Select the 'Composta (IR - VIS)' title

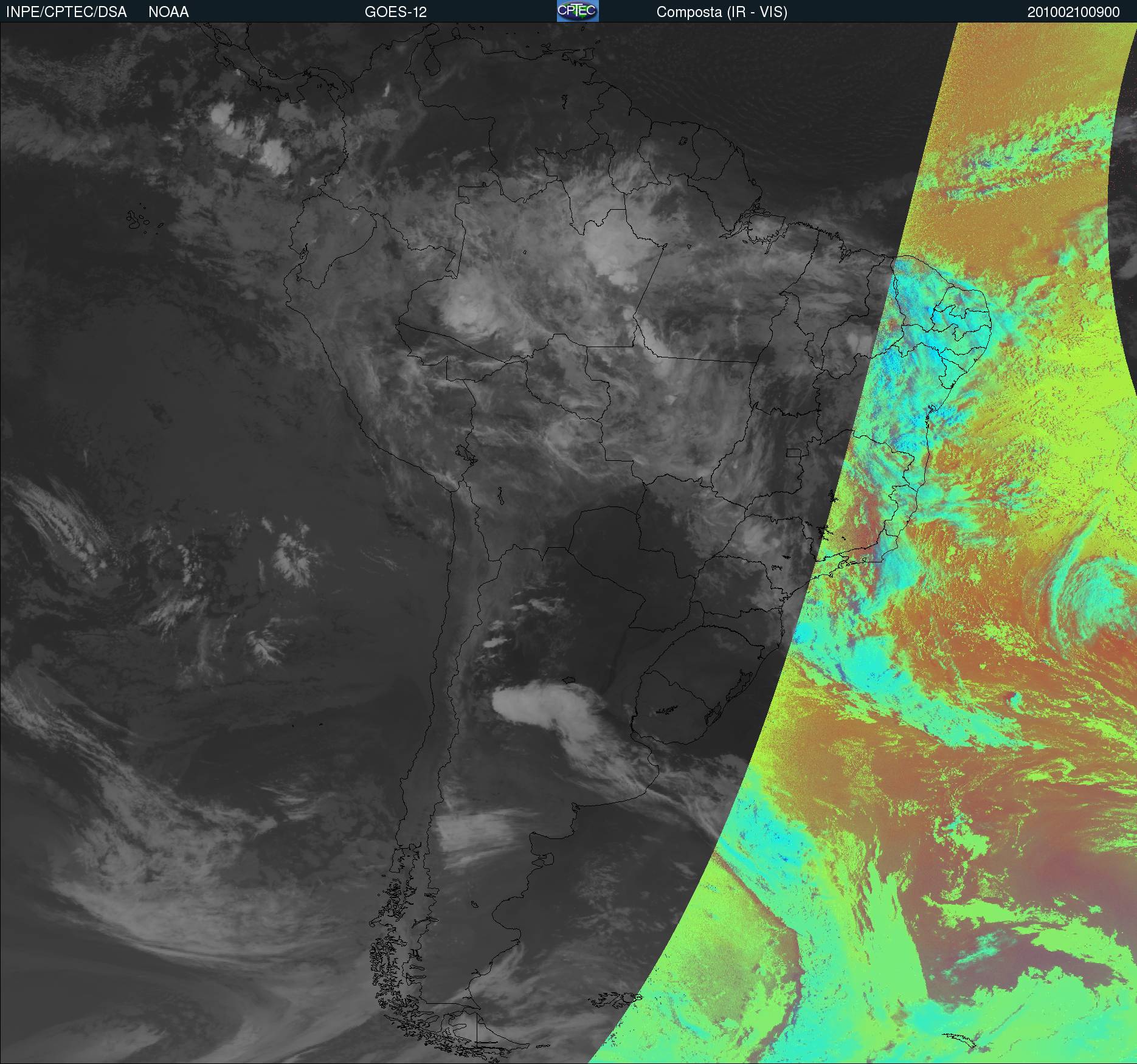point(722,12)
